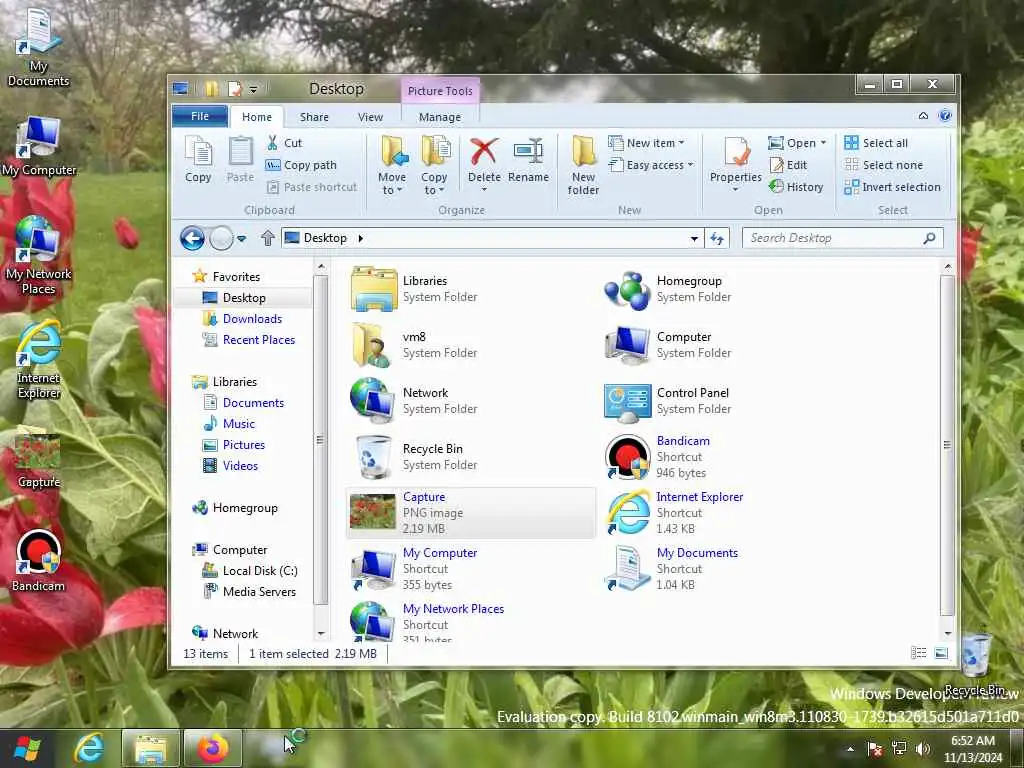Image resolution: width=1024 pixels, height=768 pixels.
Task: Open the Bandicam desktop icon
Action: point(39,560)
